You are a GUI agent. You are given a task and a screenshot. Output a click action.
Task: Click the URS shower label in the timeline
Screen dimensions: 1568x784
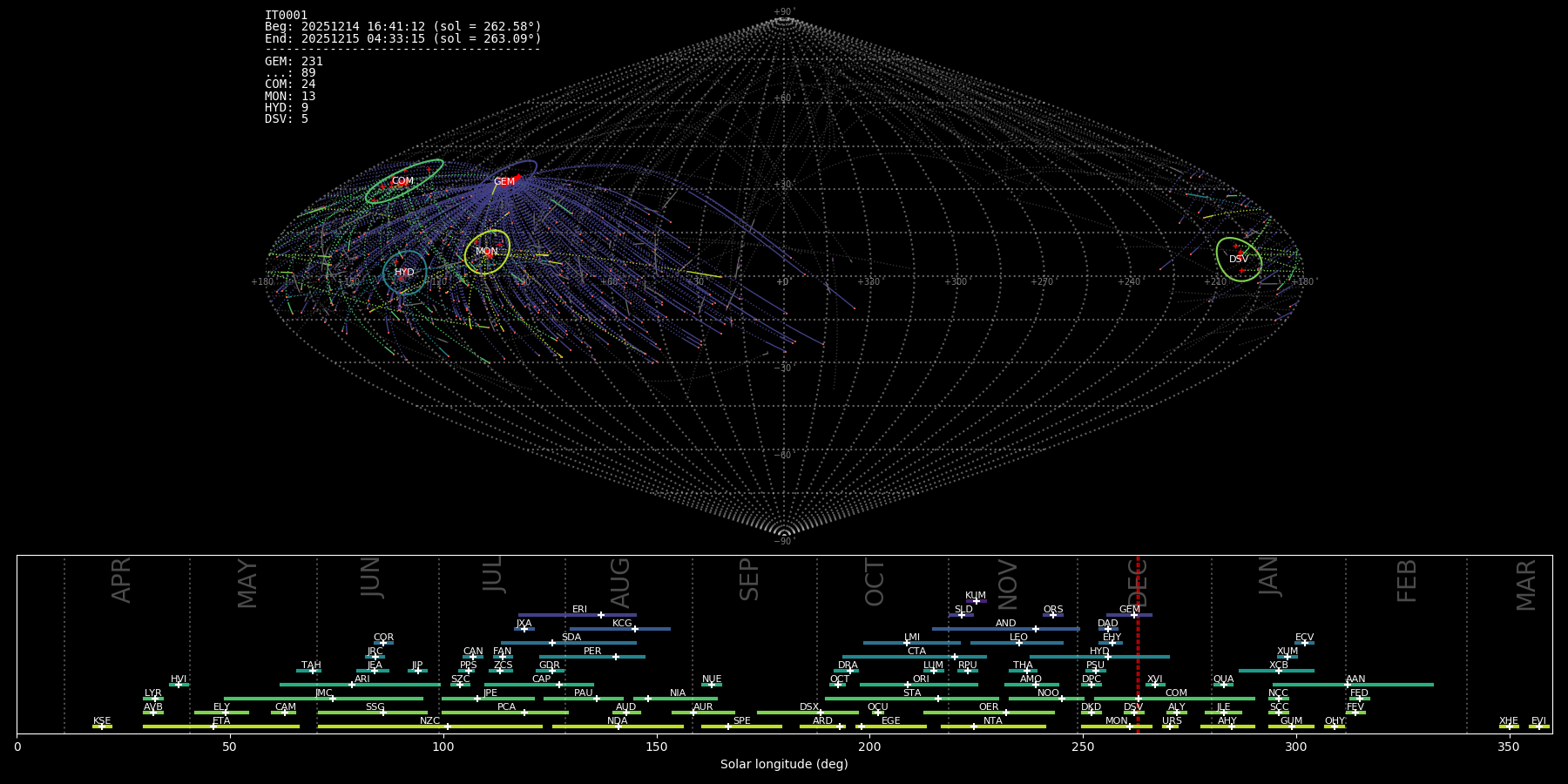click(x=1172, y=721)
